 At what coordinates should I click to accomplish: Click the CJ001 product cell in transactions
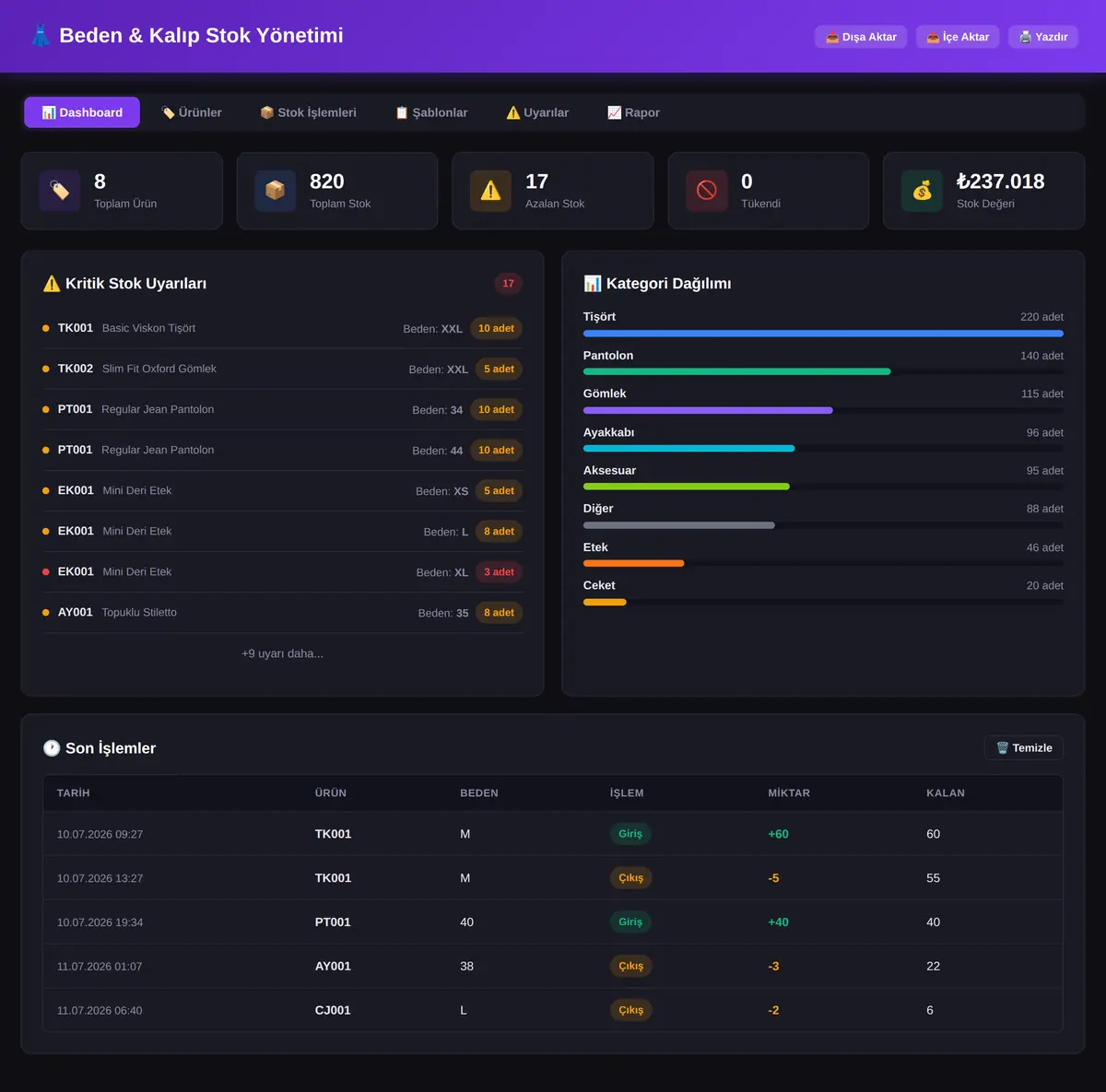pos(333,1011)
